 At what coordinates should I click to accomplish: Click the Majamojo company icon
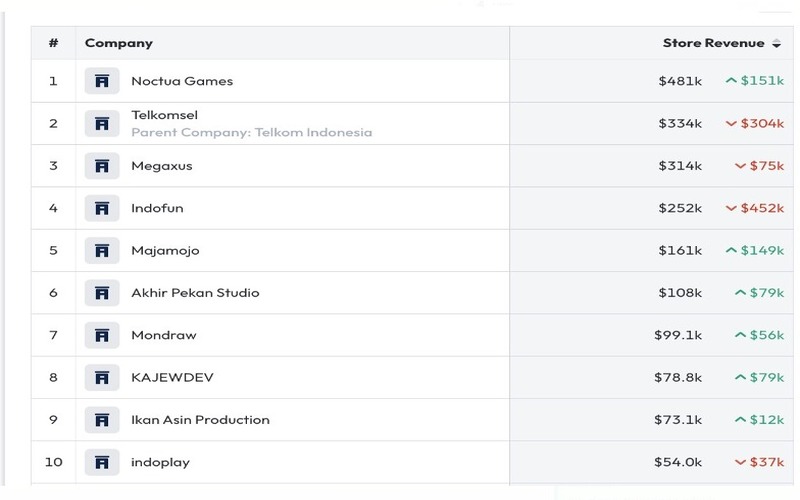point(102,251)
